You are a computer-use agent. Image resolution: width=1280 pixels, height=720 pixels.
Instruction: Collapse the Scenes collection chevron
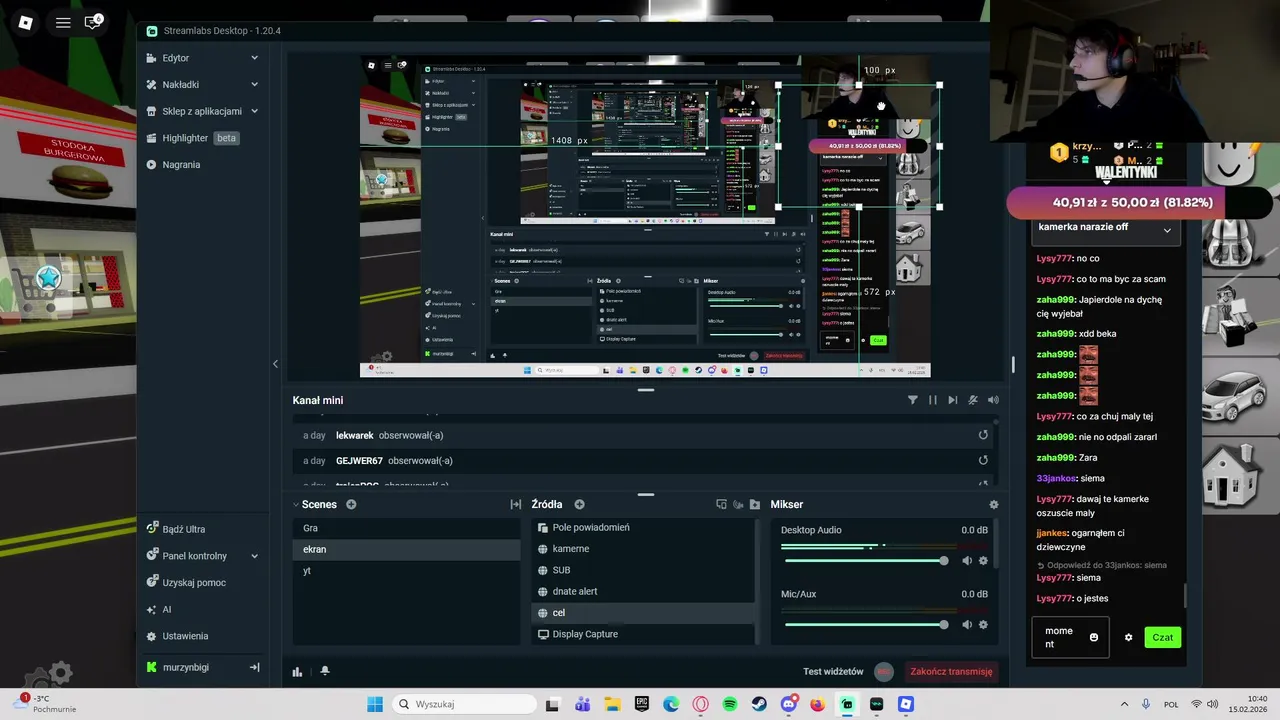(x=296, y=505)
